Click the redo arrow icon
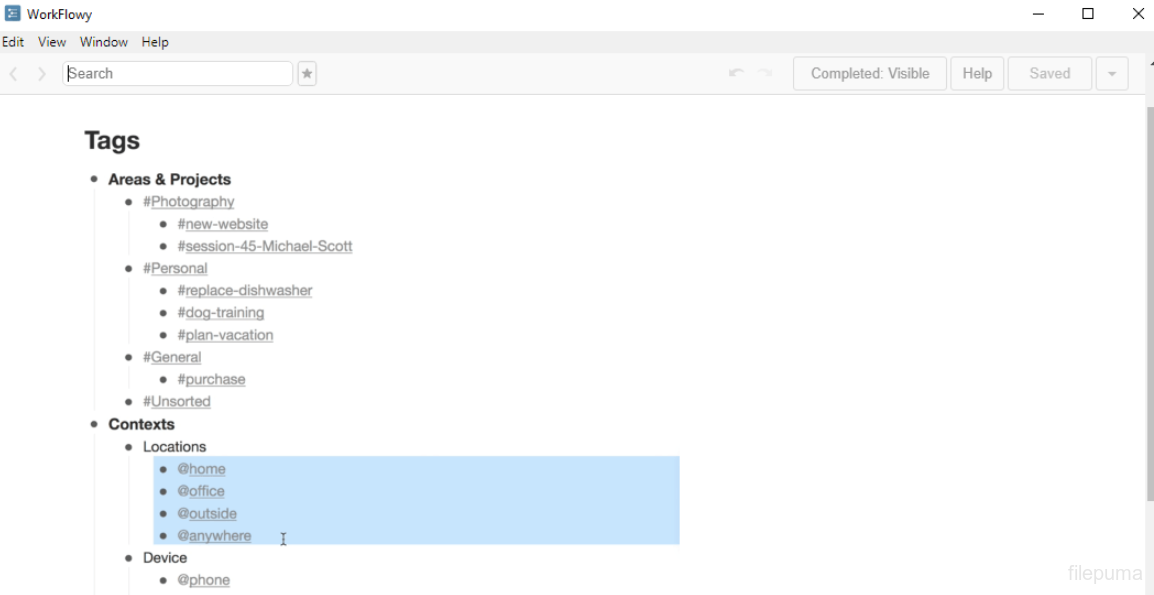Screen dimensions: 1154x595 click(765, 73)
